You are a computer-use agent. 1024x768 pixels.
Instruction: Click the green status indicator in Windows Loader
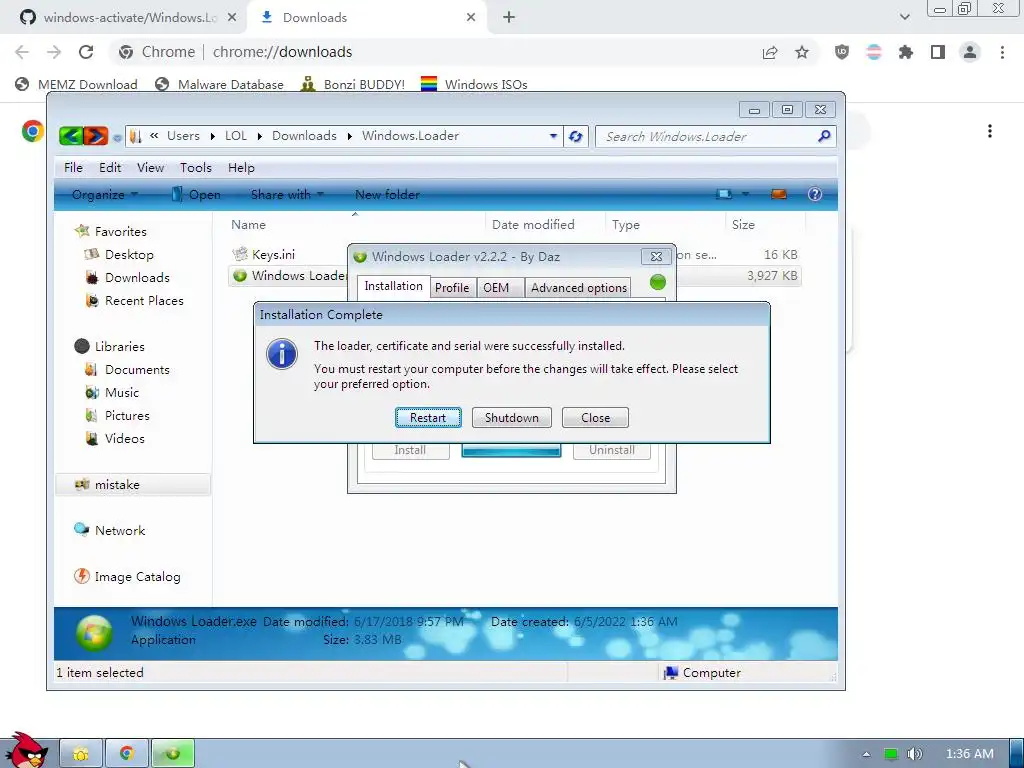[x=658, y=282]
